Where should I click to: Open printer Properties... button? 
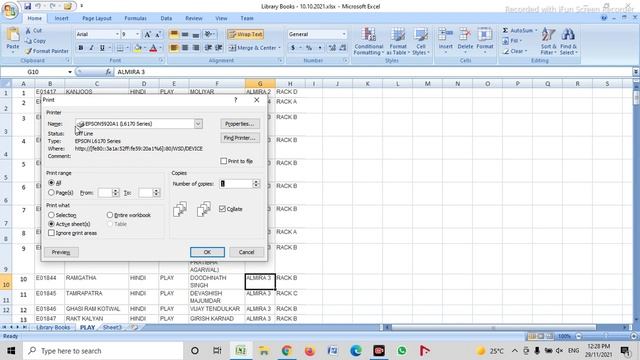240,124
